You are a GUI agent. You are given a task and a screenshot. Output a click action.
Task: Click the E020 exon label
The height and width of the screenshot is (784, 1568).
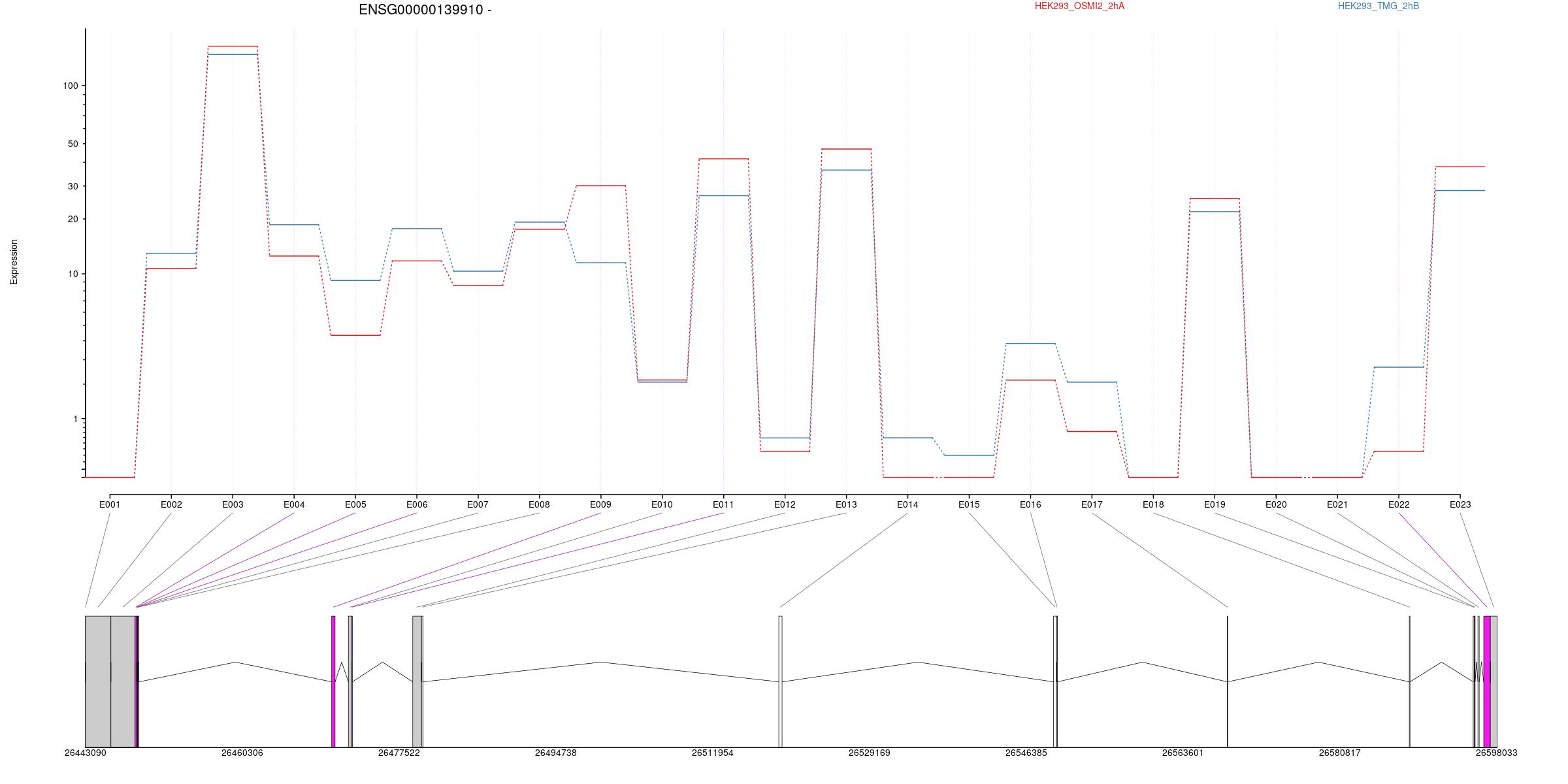point(1276,504)
